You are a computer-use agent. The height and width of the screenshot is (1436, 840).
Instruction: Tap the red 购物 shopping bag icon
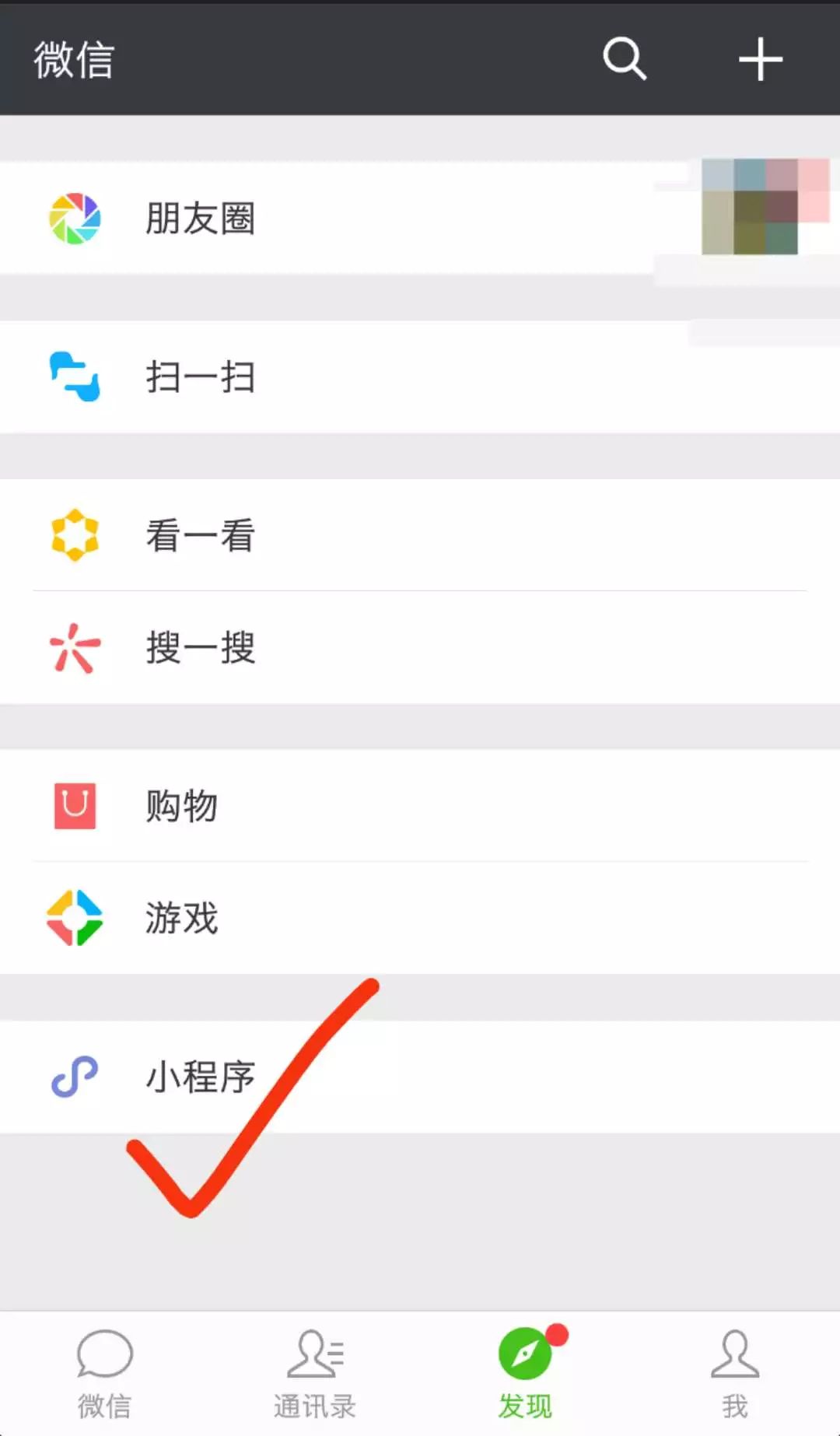click(75, 806)
